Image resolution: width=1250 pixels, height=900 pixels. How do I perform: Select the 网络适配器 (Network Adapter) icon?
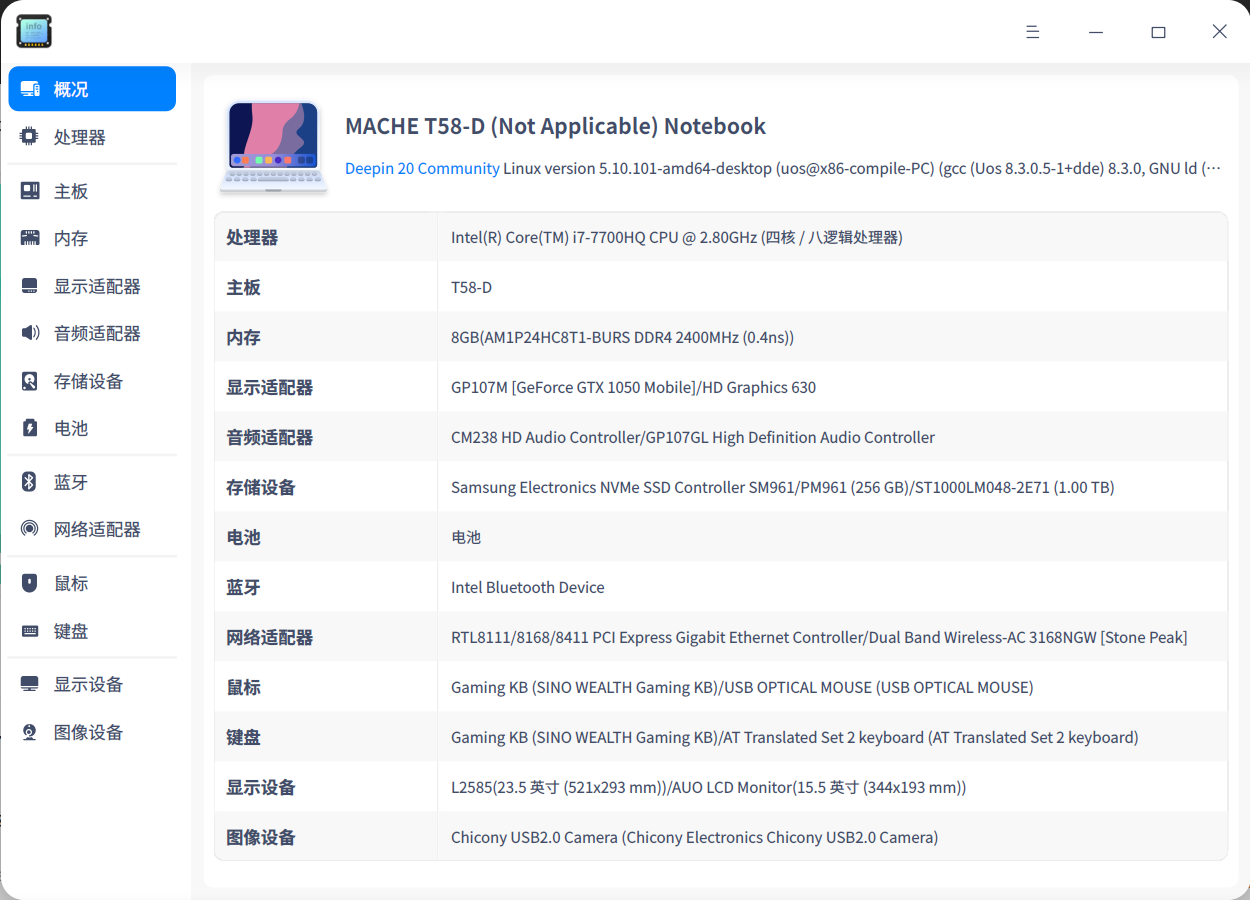[x=30, y=529]
